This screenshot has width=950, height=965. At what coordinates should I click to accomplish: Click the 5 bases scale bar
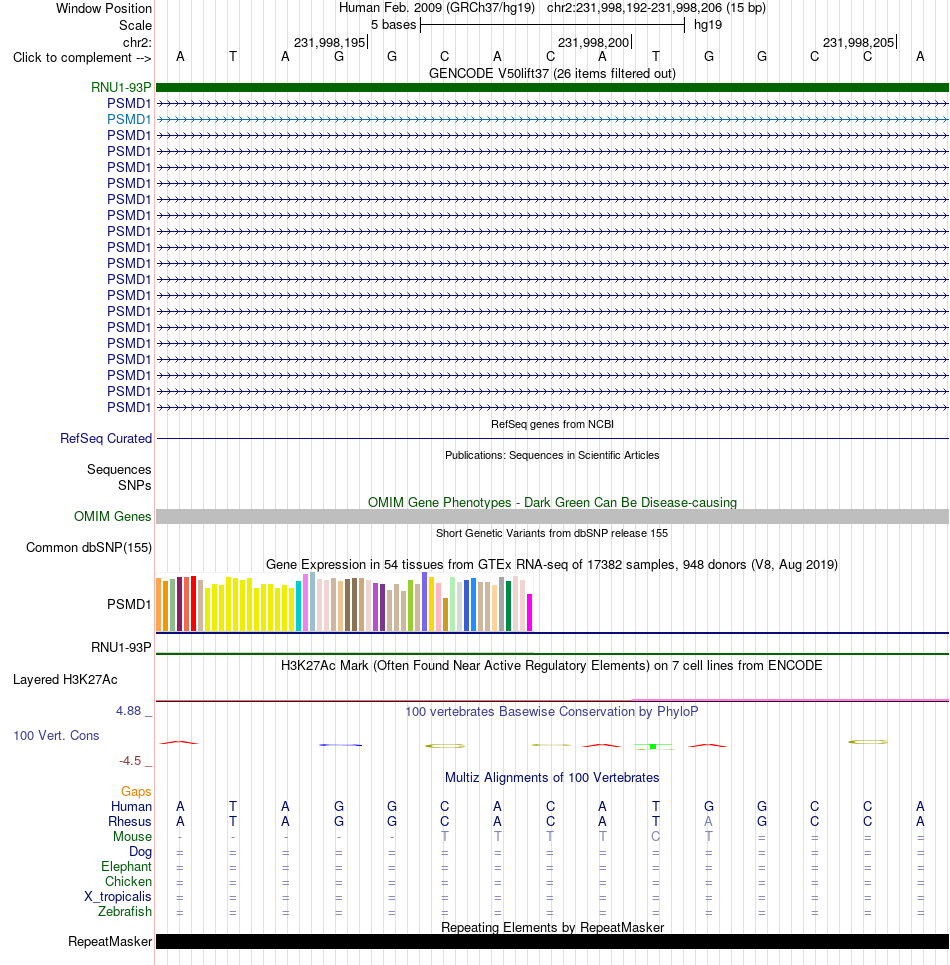coord(552,25)
